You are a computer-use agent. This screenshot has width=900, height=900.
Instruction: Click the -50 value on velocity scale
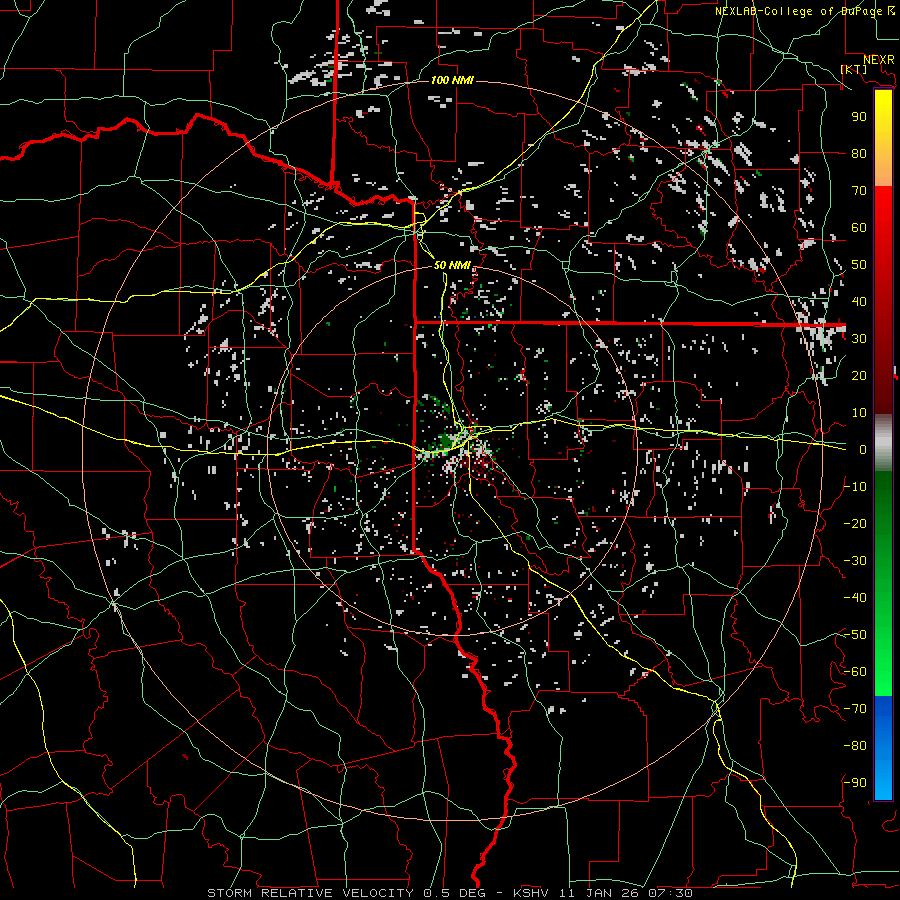point(855,635)
